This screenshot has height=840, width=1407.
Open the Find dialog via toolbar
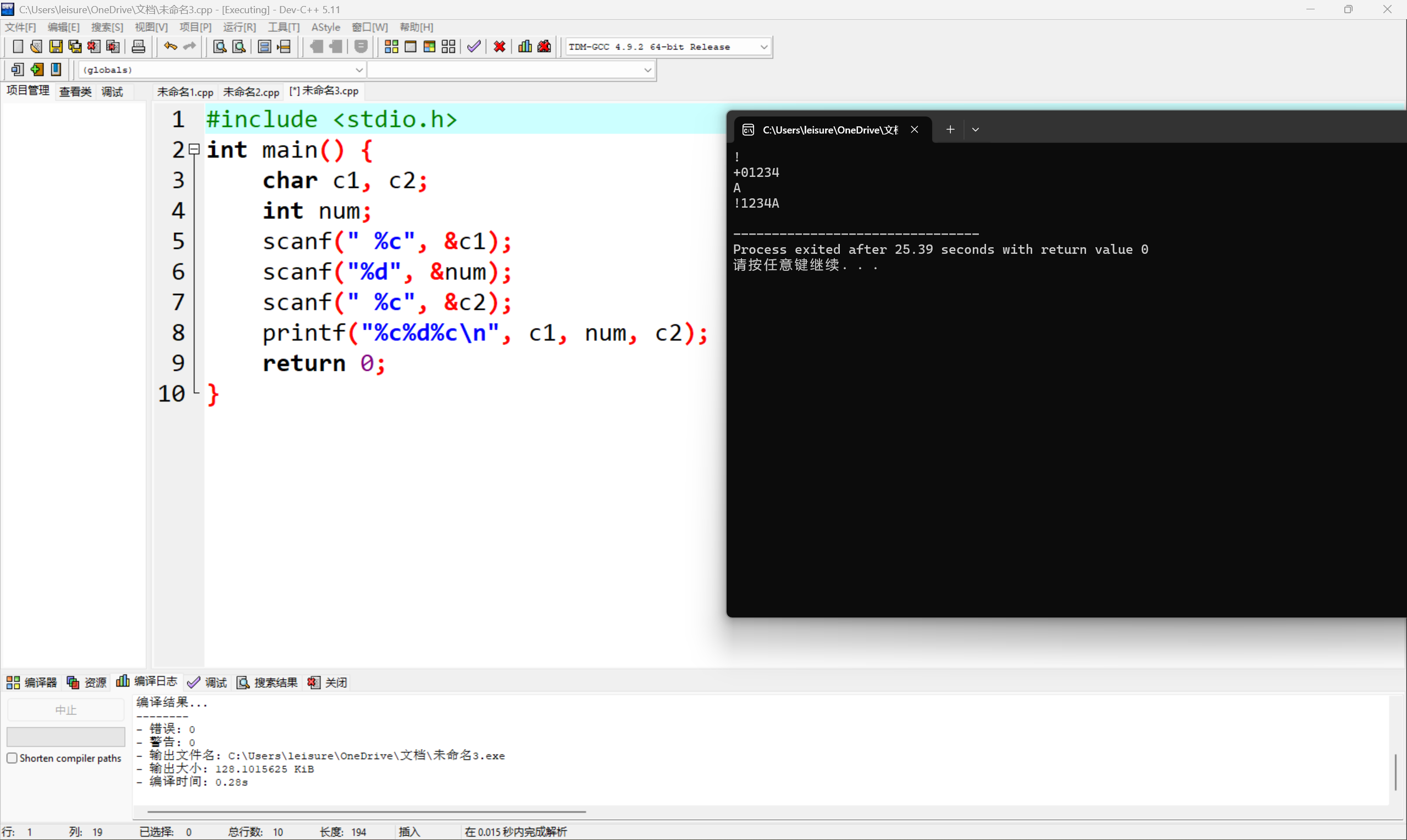[220, 46]
